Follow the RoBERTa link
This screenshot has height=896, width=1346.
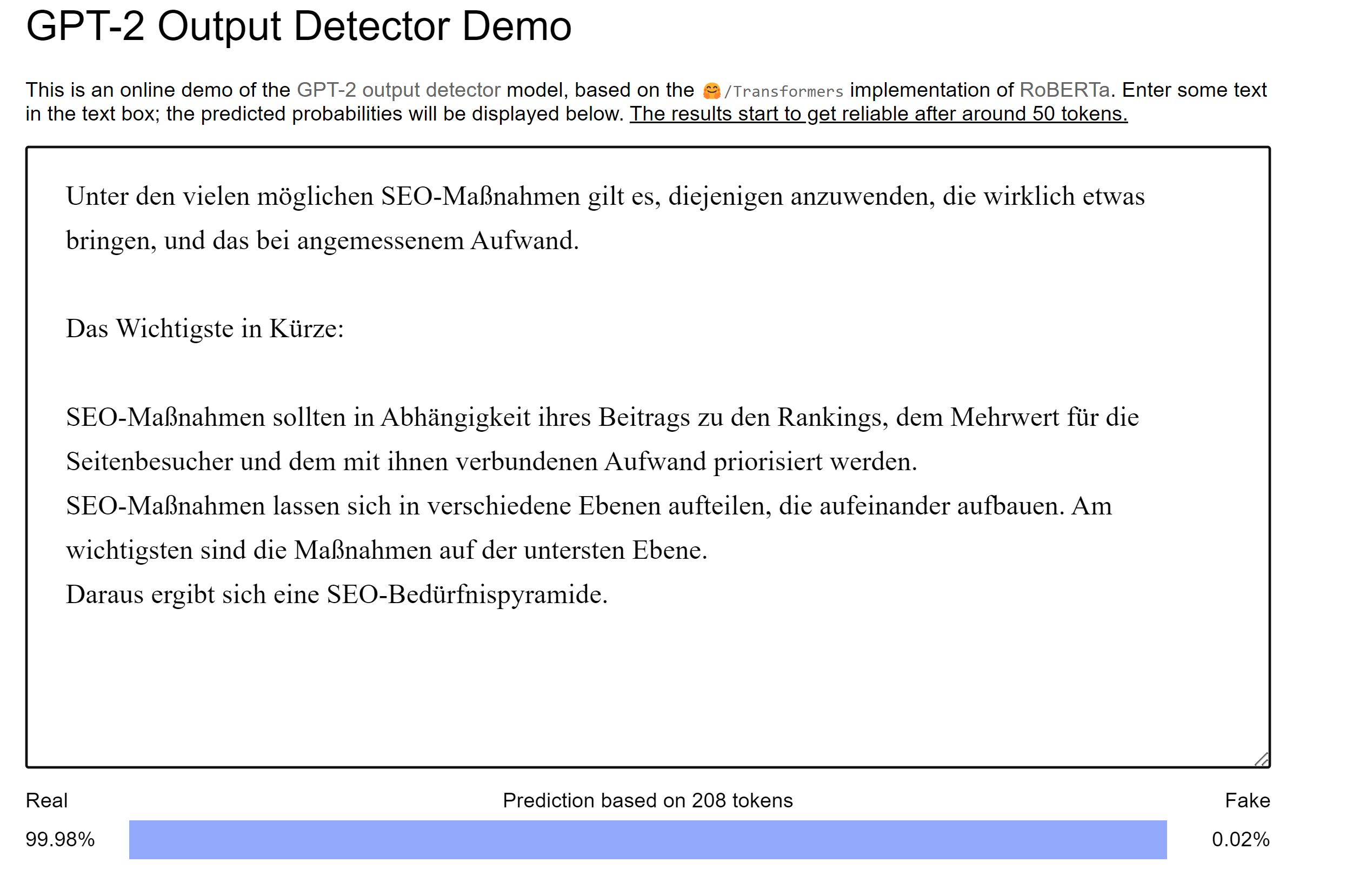[x=1064, y=90]
